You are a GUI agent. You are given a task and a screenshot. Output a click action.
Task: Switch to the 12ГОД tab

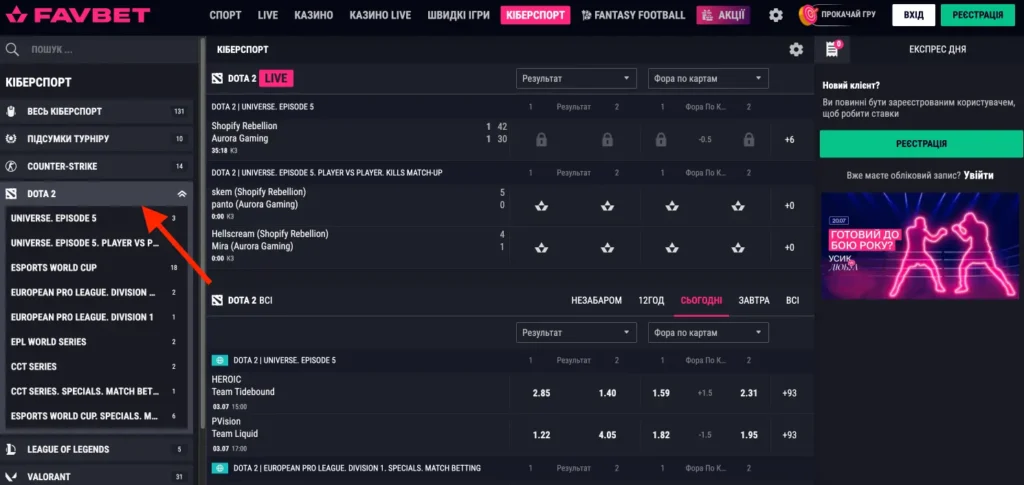651,300
